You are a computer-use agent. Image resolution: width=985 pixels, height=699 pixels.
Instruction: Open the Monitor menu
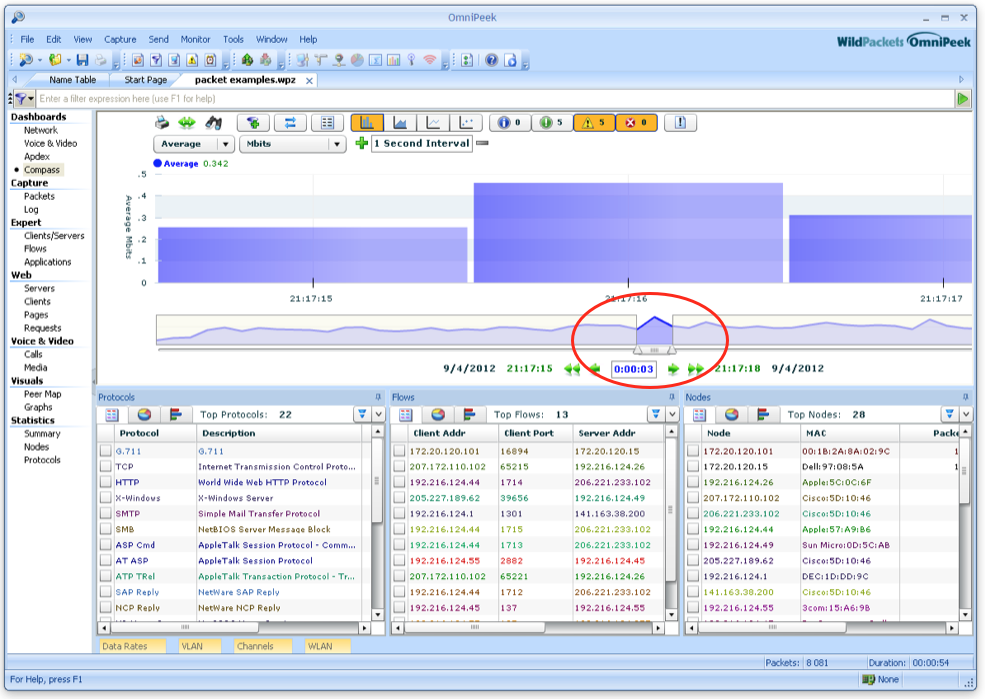[x=195, y=39]
